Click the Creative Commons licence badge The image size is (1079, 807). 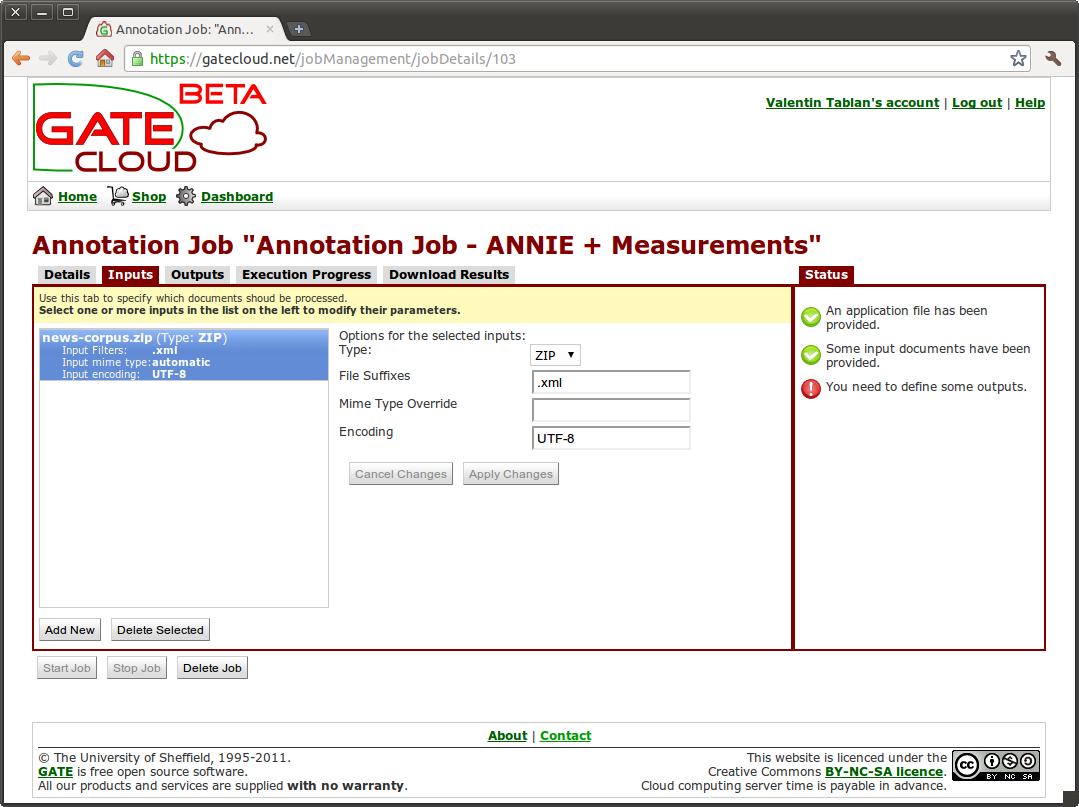996,765
